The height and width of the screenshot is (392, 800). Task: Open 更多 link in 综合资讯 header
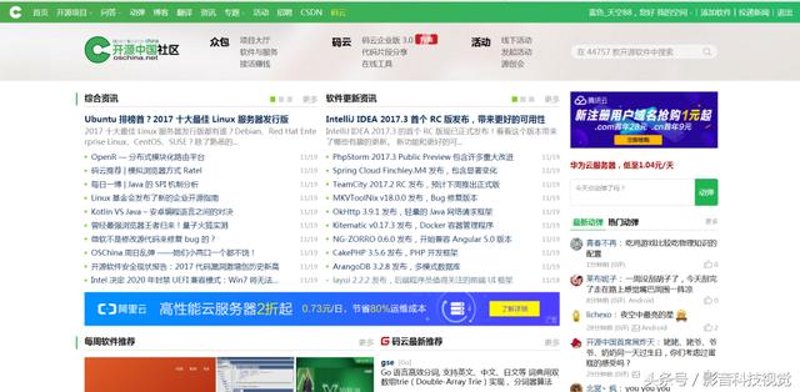[x=310, y=99]
